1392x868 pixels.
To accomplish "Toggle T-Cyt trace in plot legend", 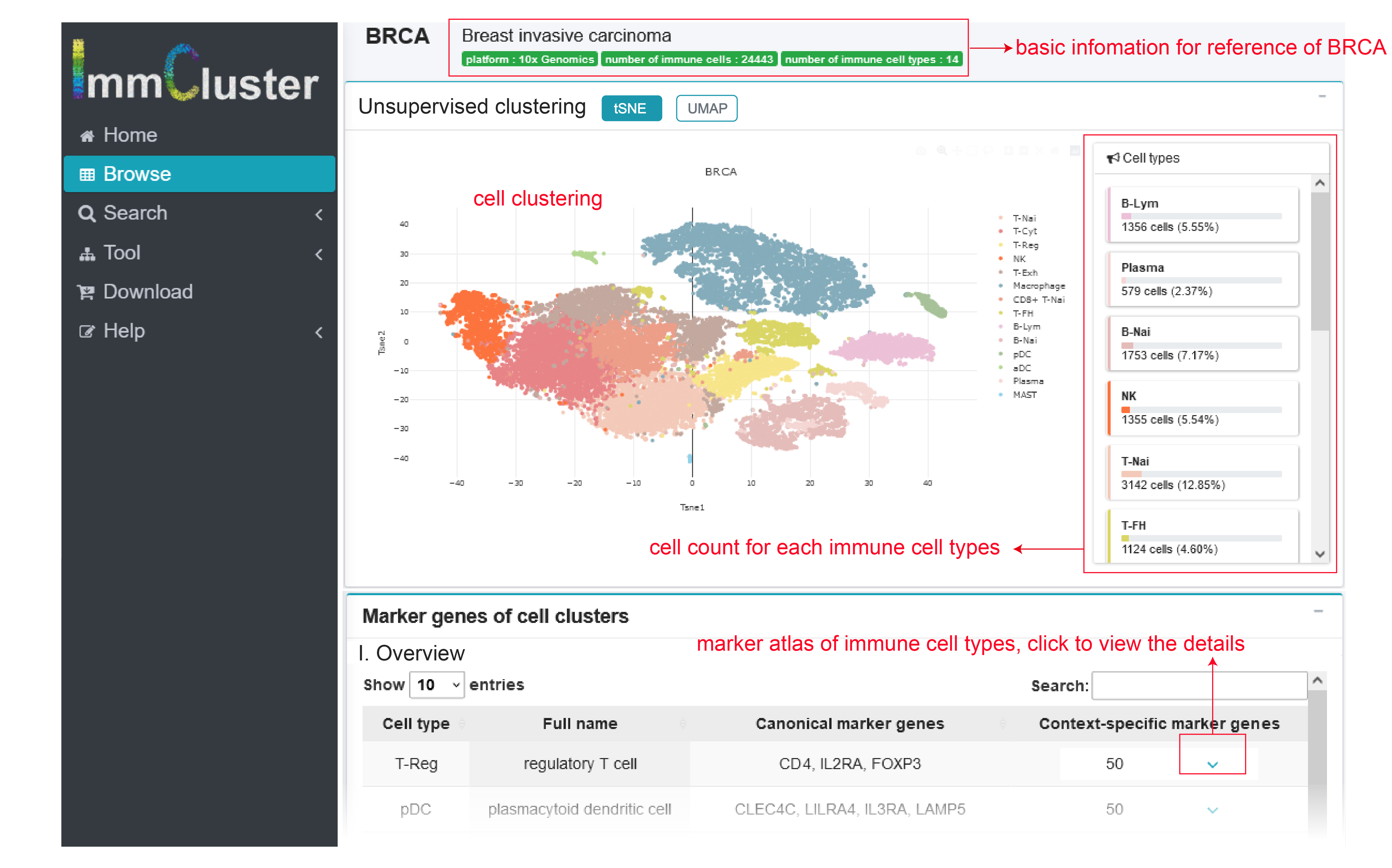I will pyautogui.click(x=1025, y=231).
